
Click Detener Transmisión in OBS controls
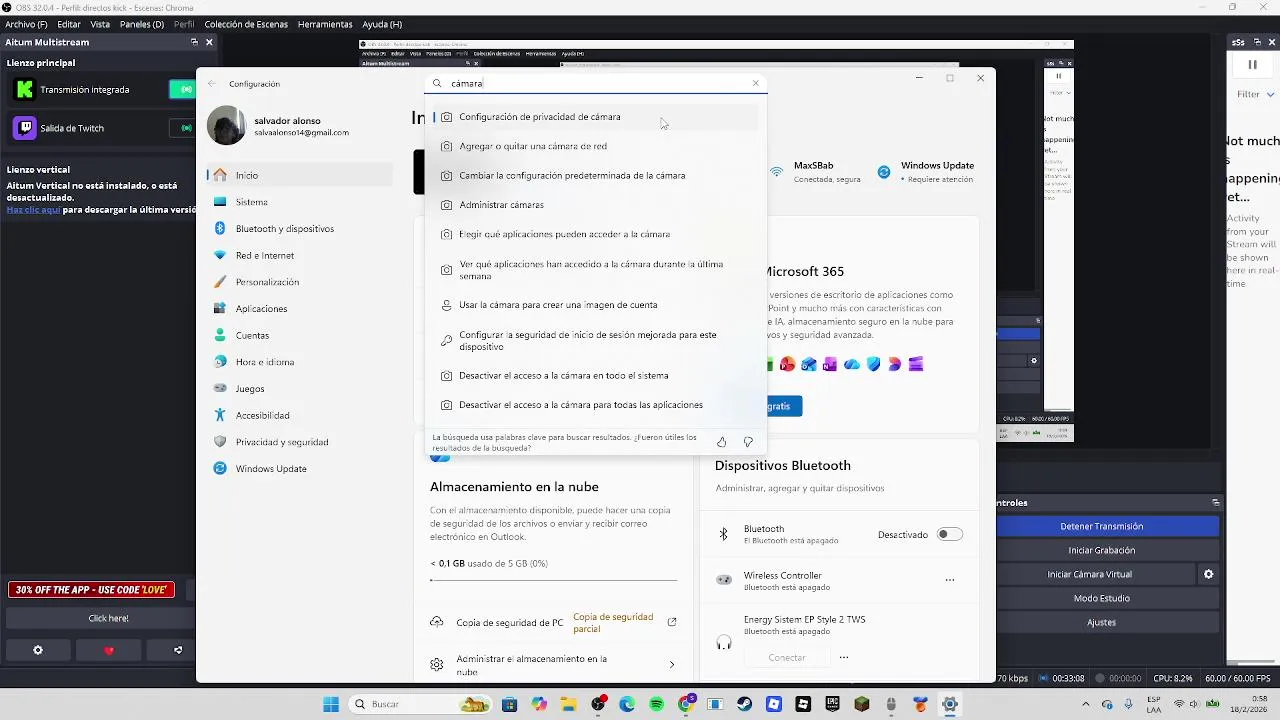1101,526
